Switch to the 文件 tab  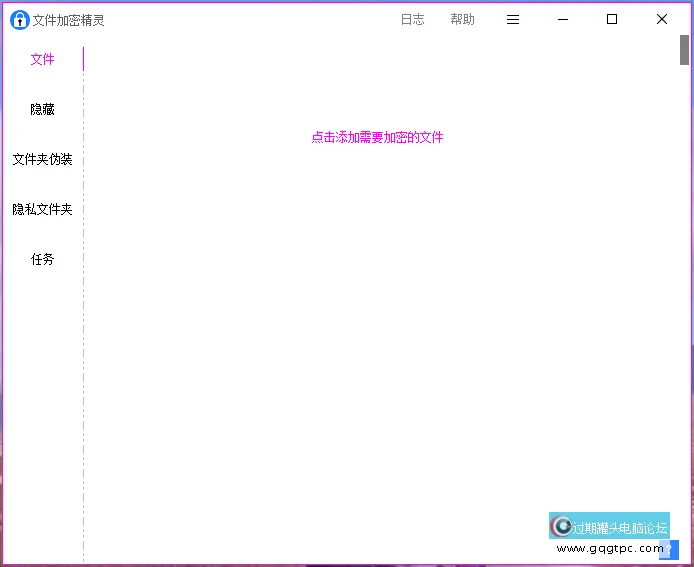(x=42, y=60)
